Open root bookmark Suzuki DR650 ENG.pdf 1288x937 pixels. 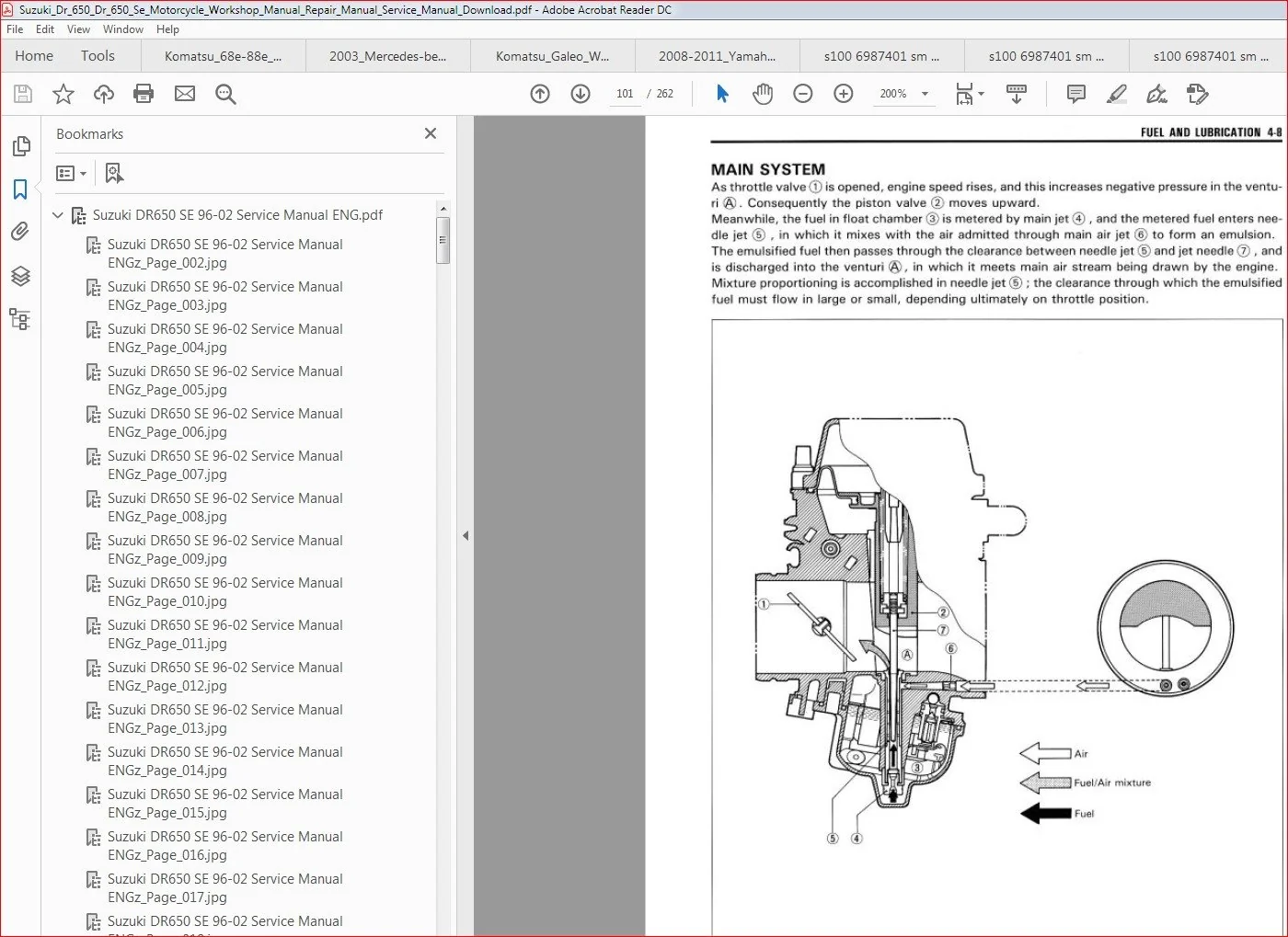click(x=237, y=215)
